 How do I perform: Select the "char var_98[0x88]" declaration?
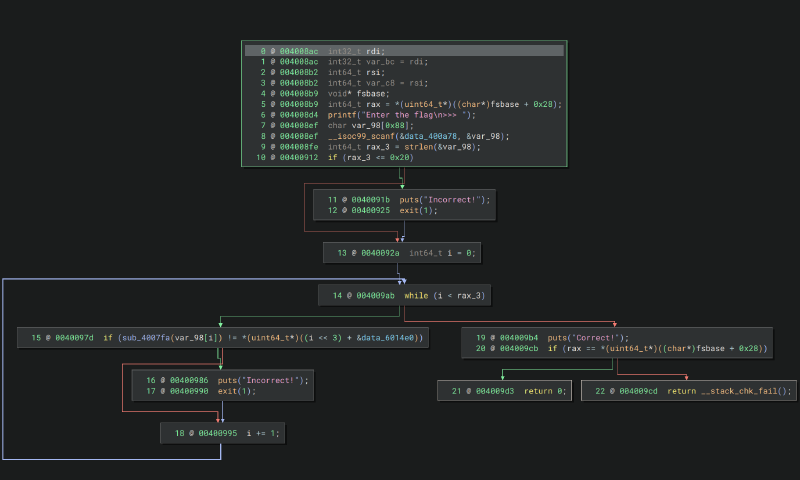click(x=370, y=126)
